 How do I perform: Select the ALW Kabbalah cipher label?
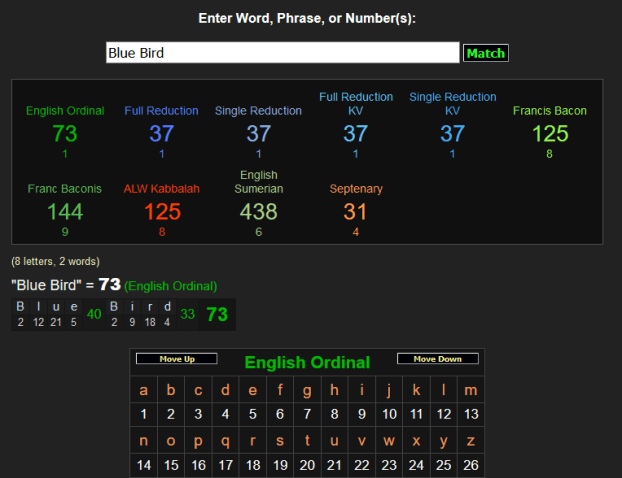click(162, 189)
